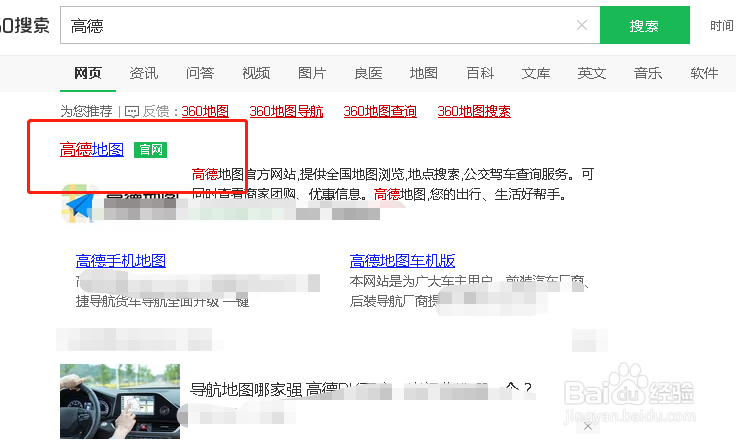The height and width of the screenshot is (441, 736).
Task: Open the 360地图导航 link
Action: pyautogui.click(x=286, y=111)
